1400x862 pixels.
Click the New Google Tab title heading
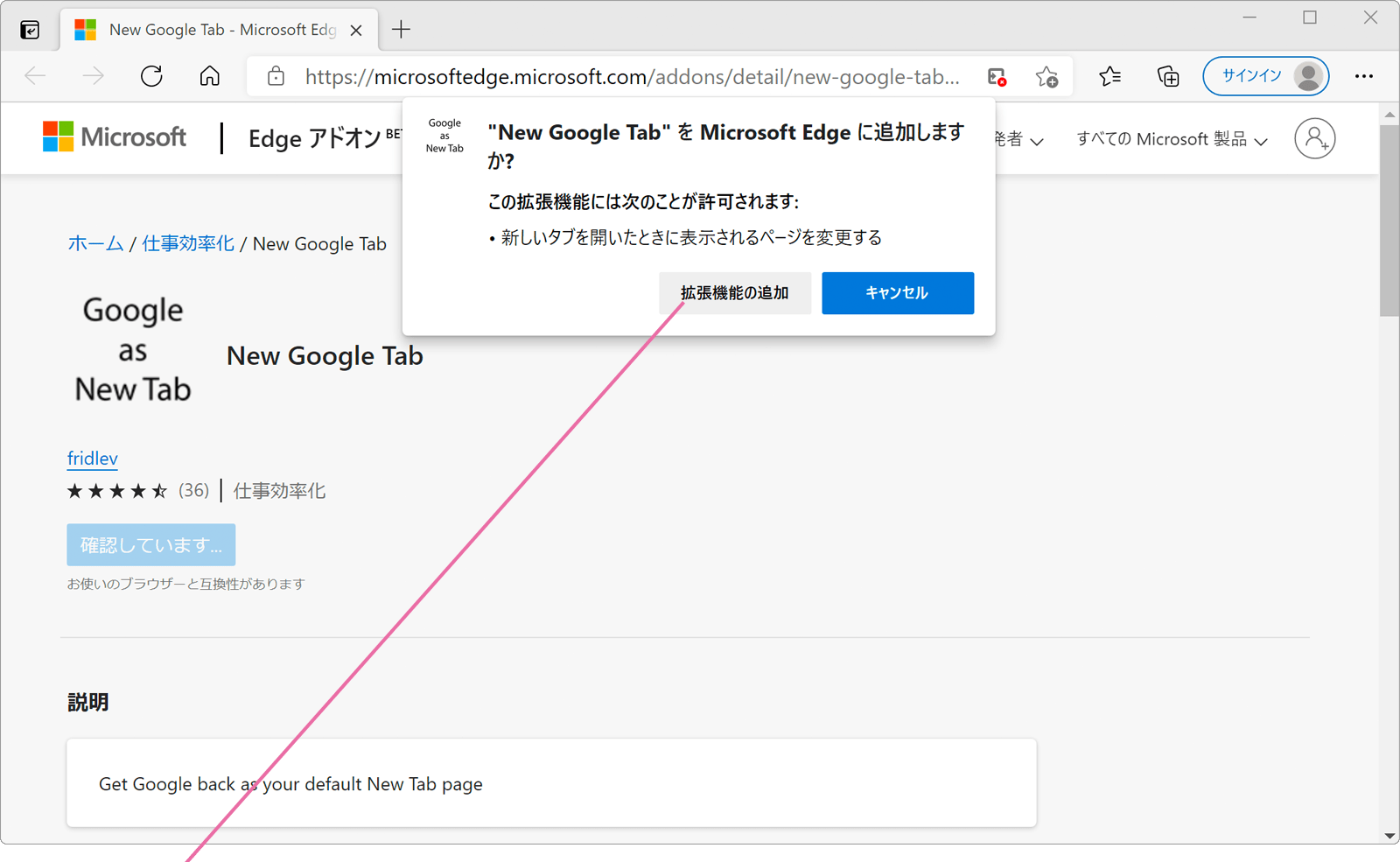[x=325, y=356]
